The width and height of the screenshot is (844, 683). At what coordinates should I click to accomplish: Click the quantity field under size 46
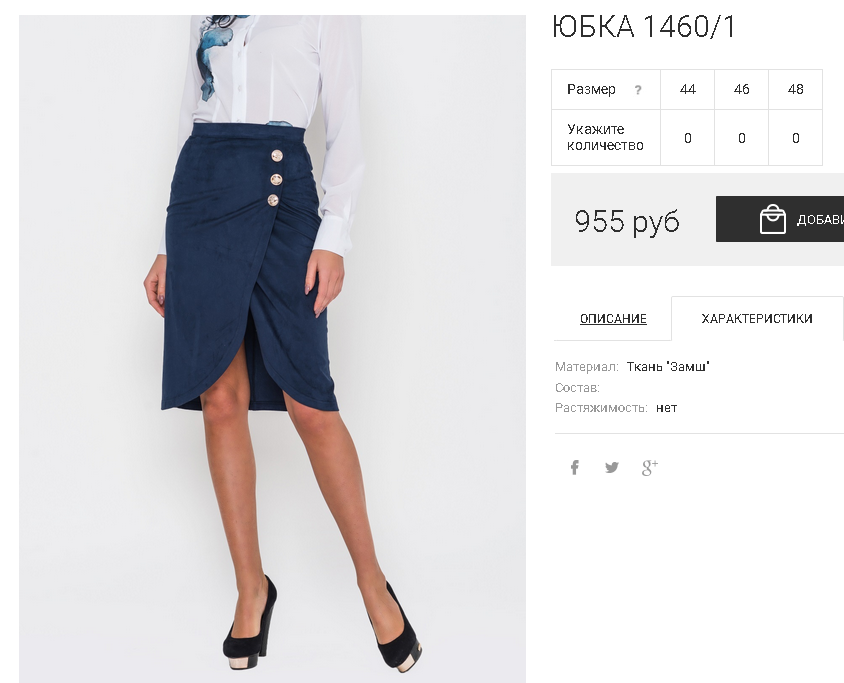[x=741, y=138]
